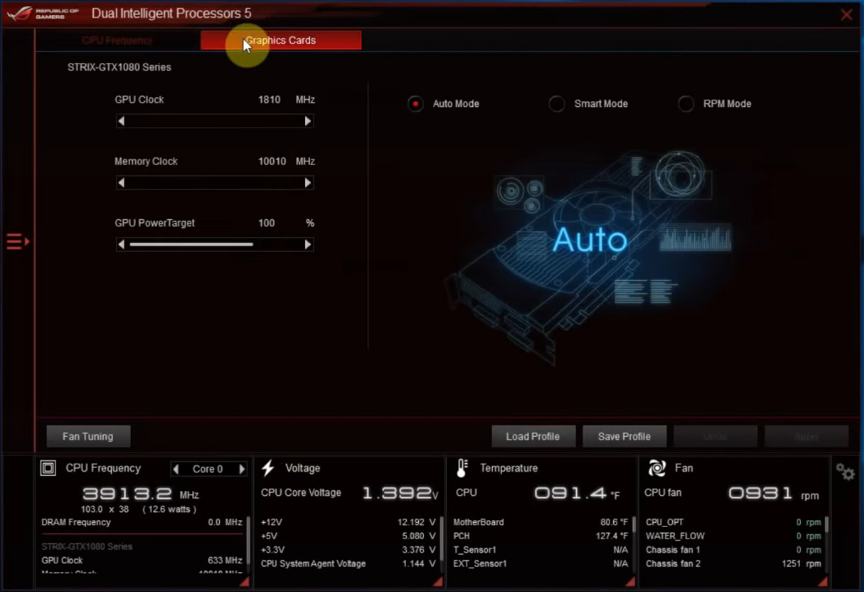Viewport: 864px width, 592px height.
Task: Click the WATER_FLOW fan row
Action: pos(733,536)
